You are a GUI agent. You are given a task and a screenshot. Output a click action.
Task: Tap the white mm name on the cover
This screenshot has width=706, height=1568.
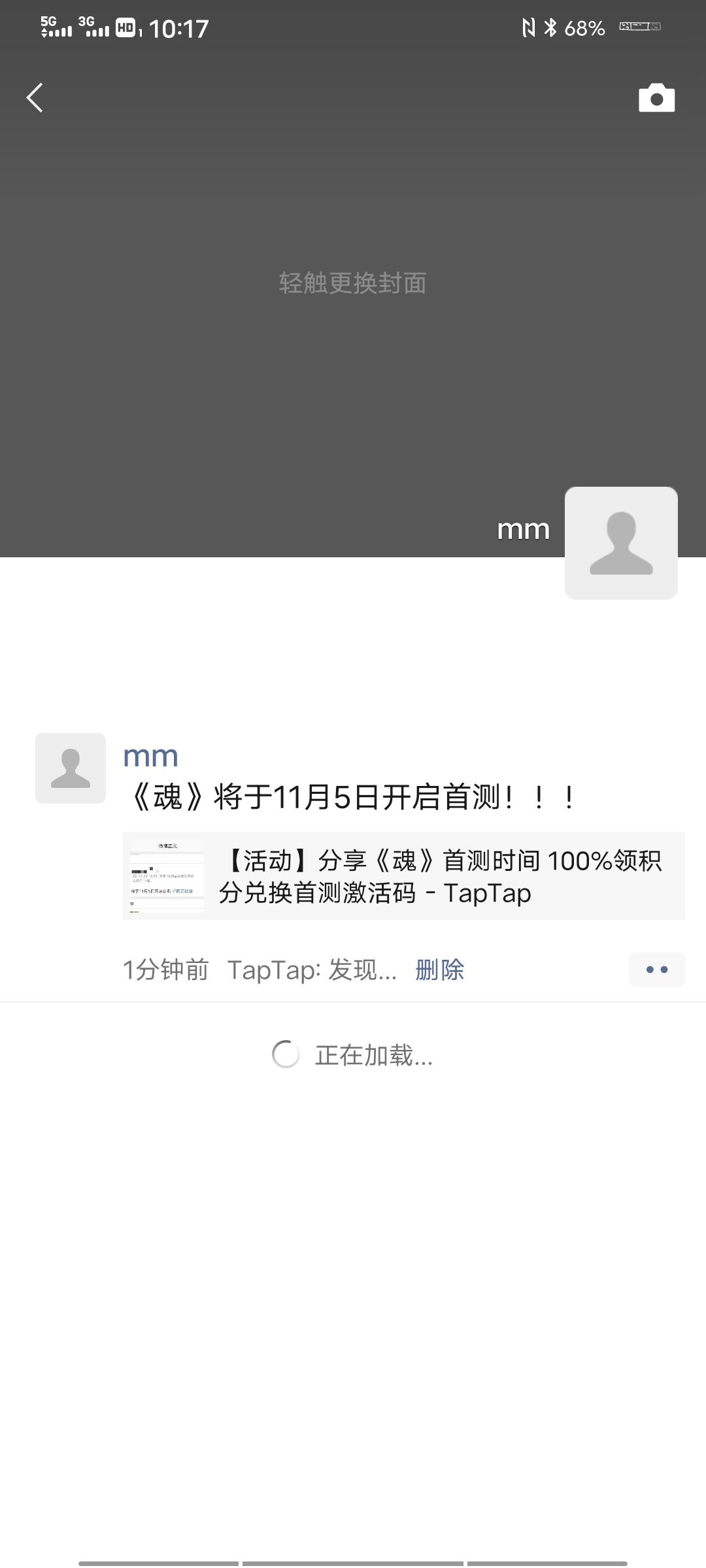(524, 529)
